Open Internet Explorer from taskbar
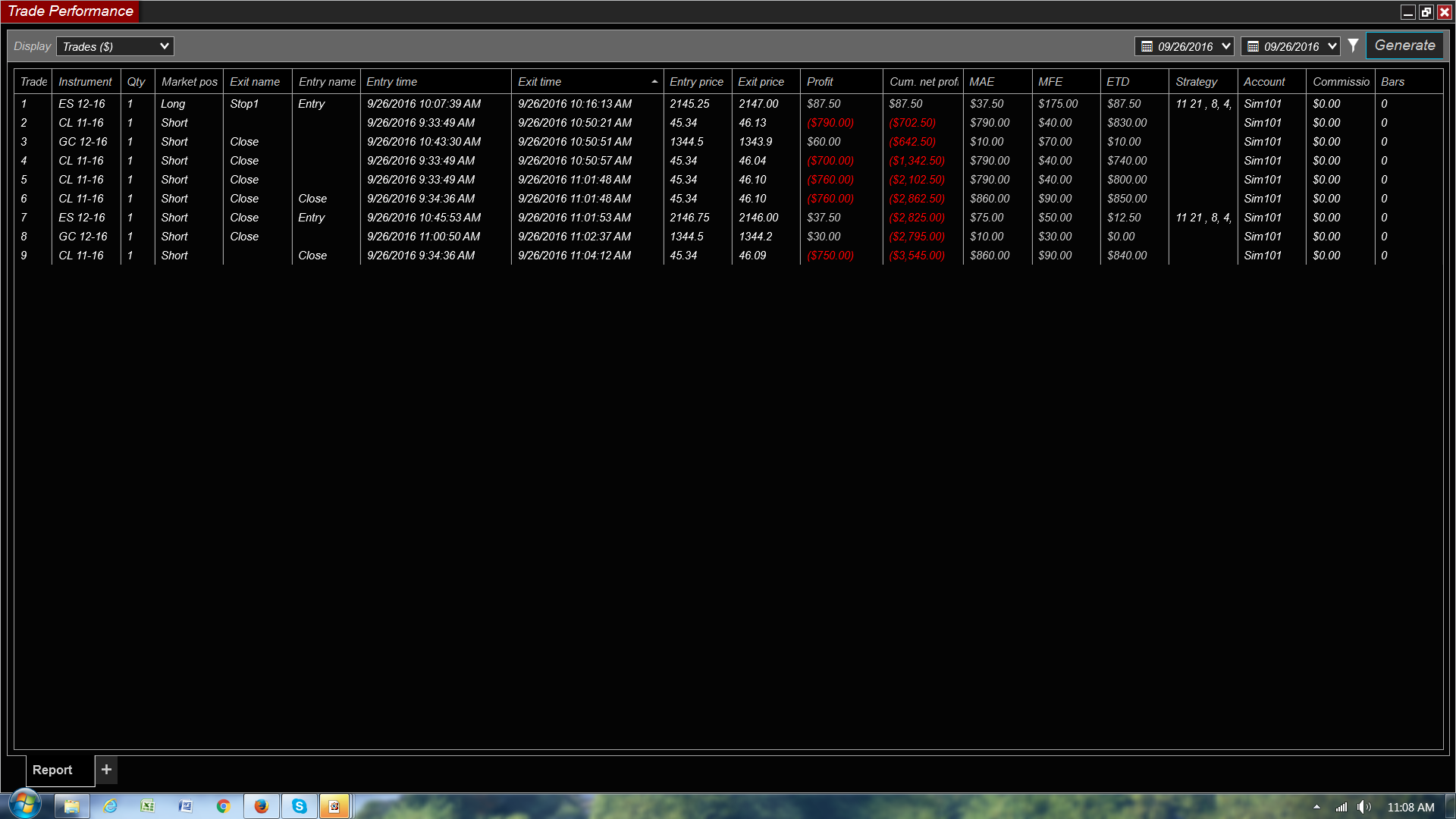 coord(110,806)
